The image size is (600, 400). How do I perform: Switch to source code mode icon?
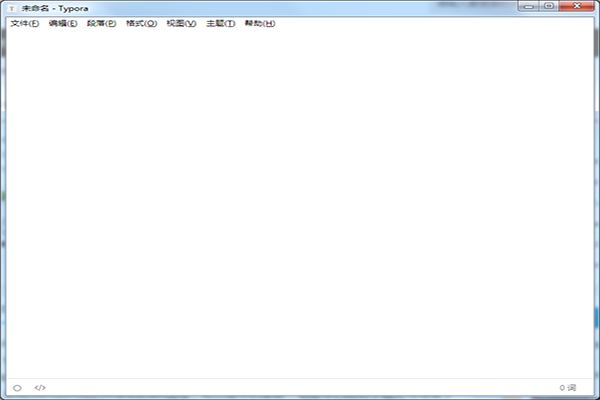coord(40,387)
